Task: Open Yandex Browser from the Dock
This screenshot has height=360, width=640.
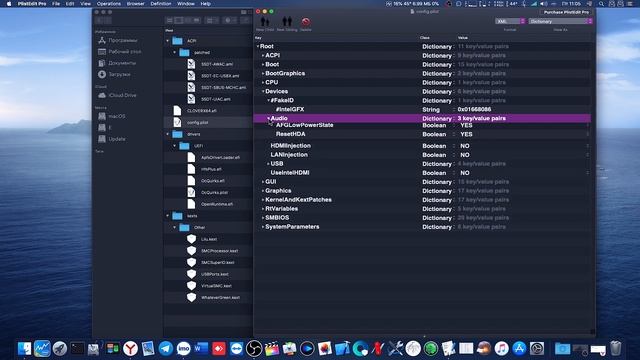Action: click(130, 349)
